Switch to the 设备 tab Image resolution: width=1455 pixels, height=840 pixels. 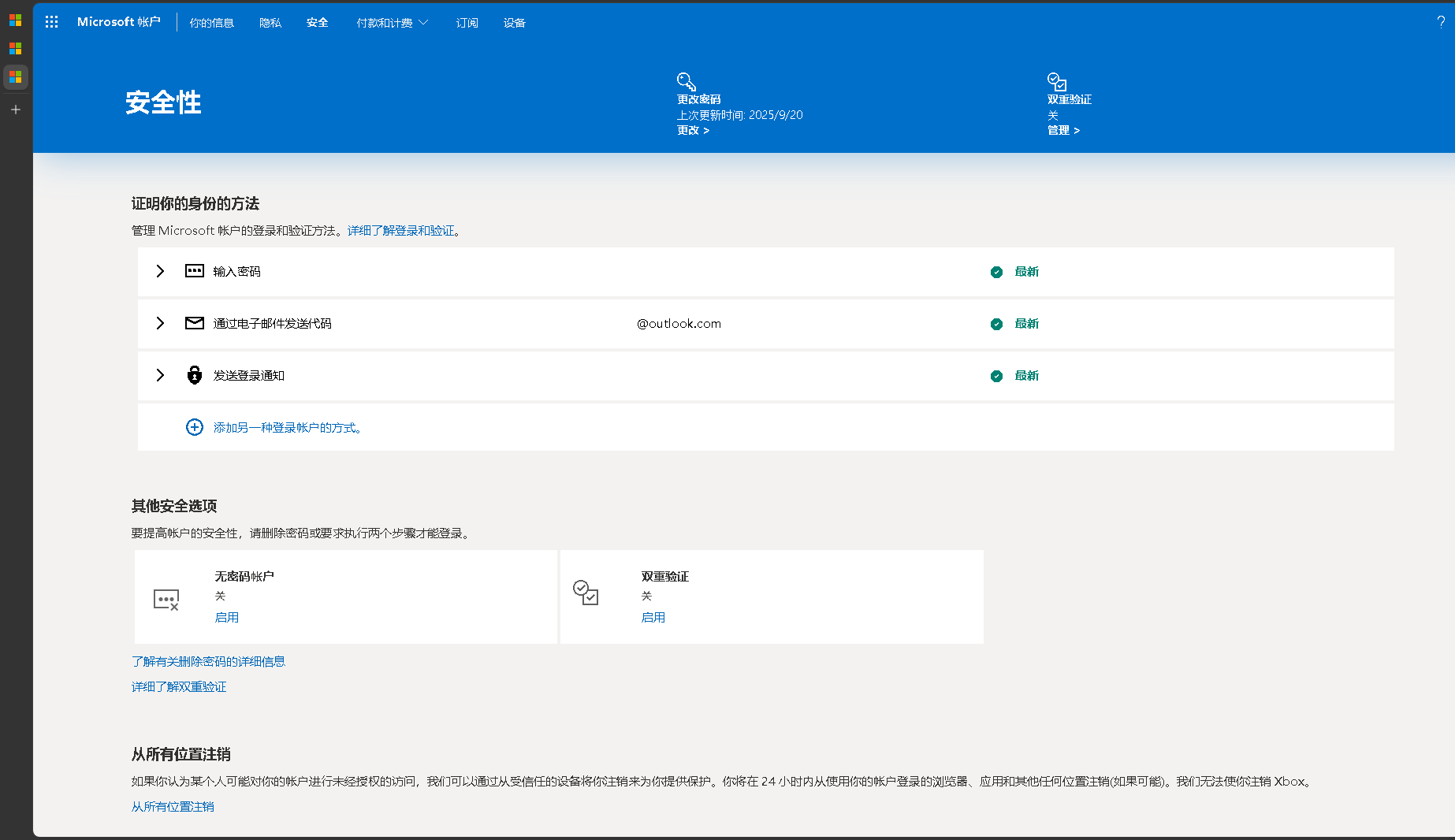(515, 23)
